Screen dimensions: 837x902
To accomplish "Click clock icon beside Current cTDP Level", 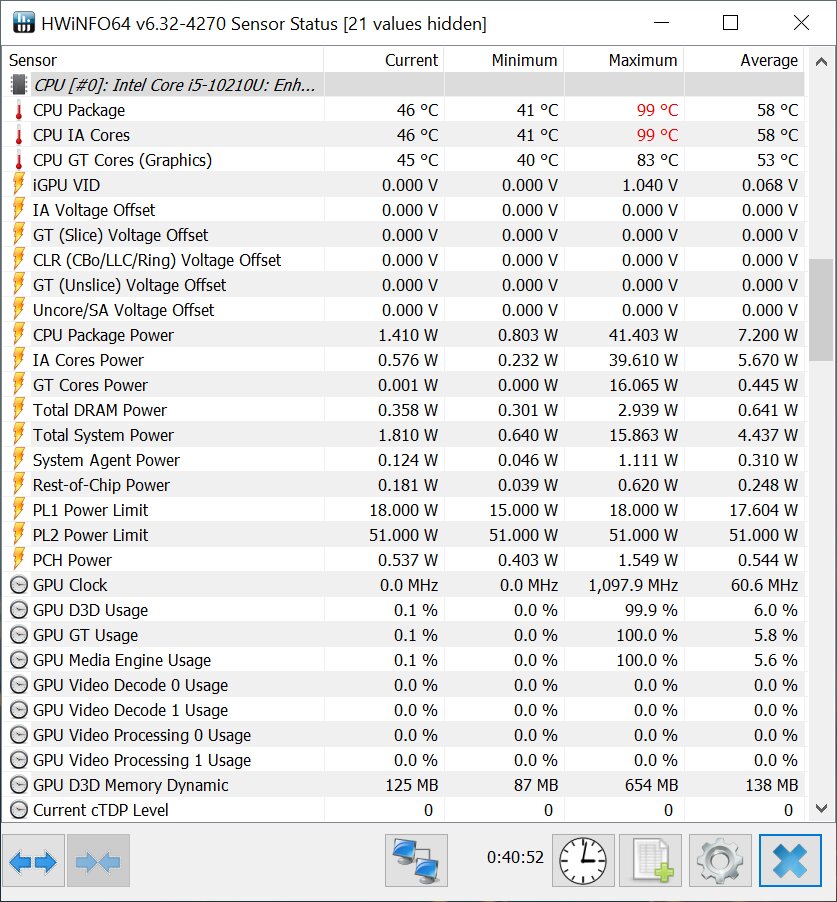I will [19, 810].
